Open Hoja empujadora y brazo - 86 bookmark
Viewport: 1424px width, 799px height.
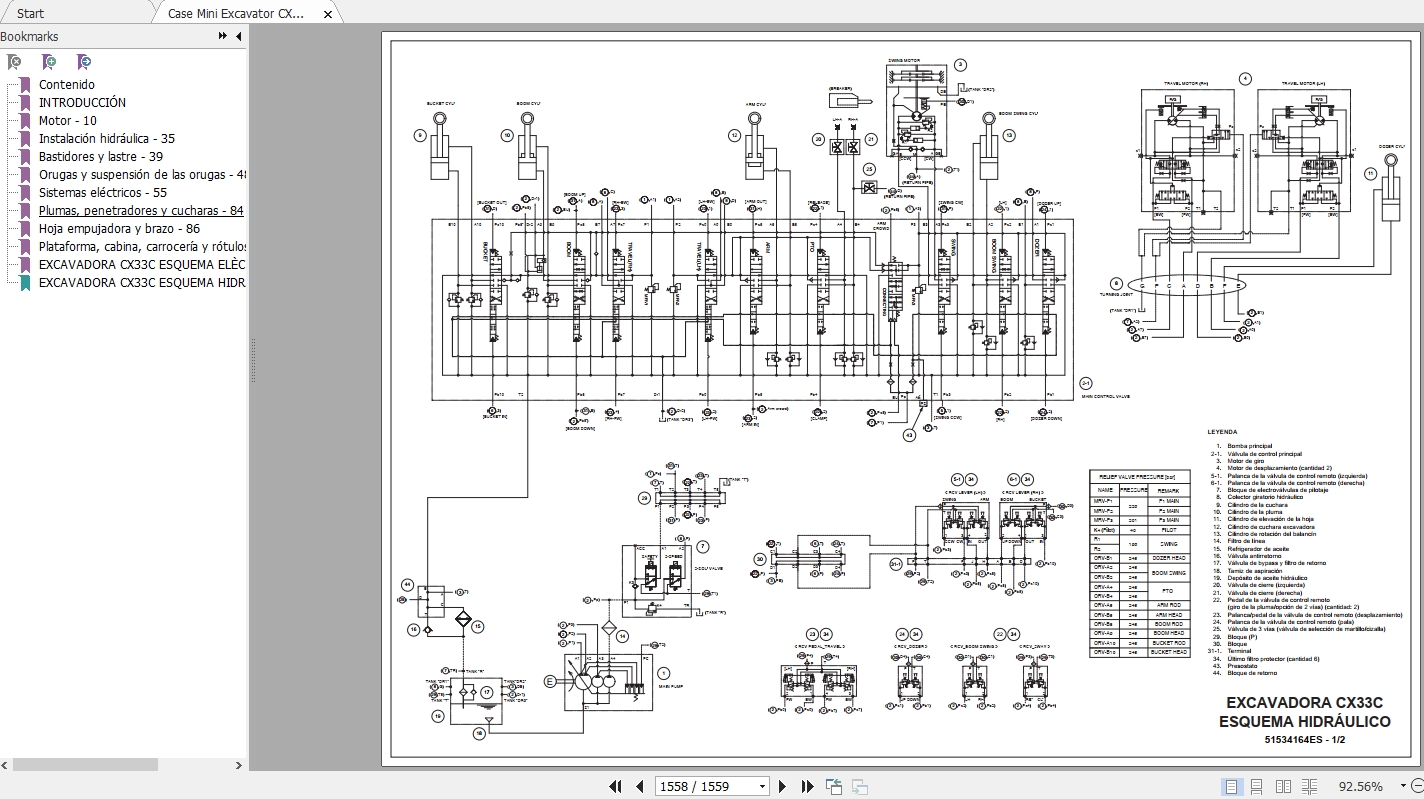point(119,229)
